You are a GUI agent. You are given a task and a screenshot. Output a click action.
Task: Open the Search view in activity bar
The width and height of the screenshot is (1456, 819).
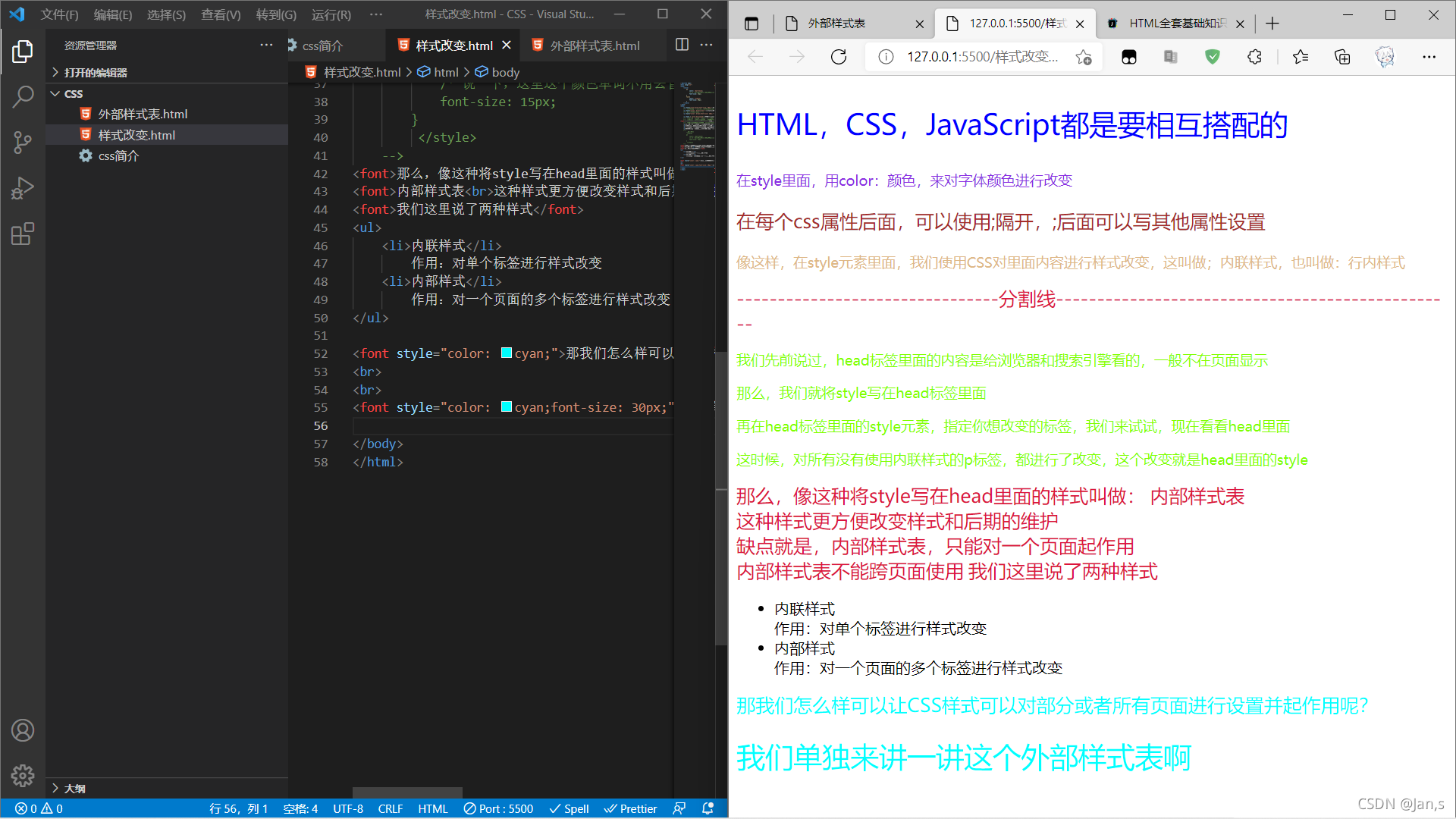(x=23, y=96)
